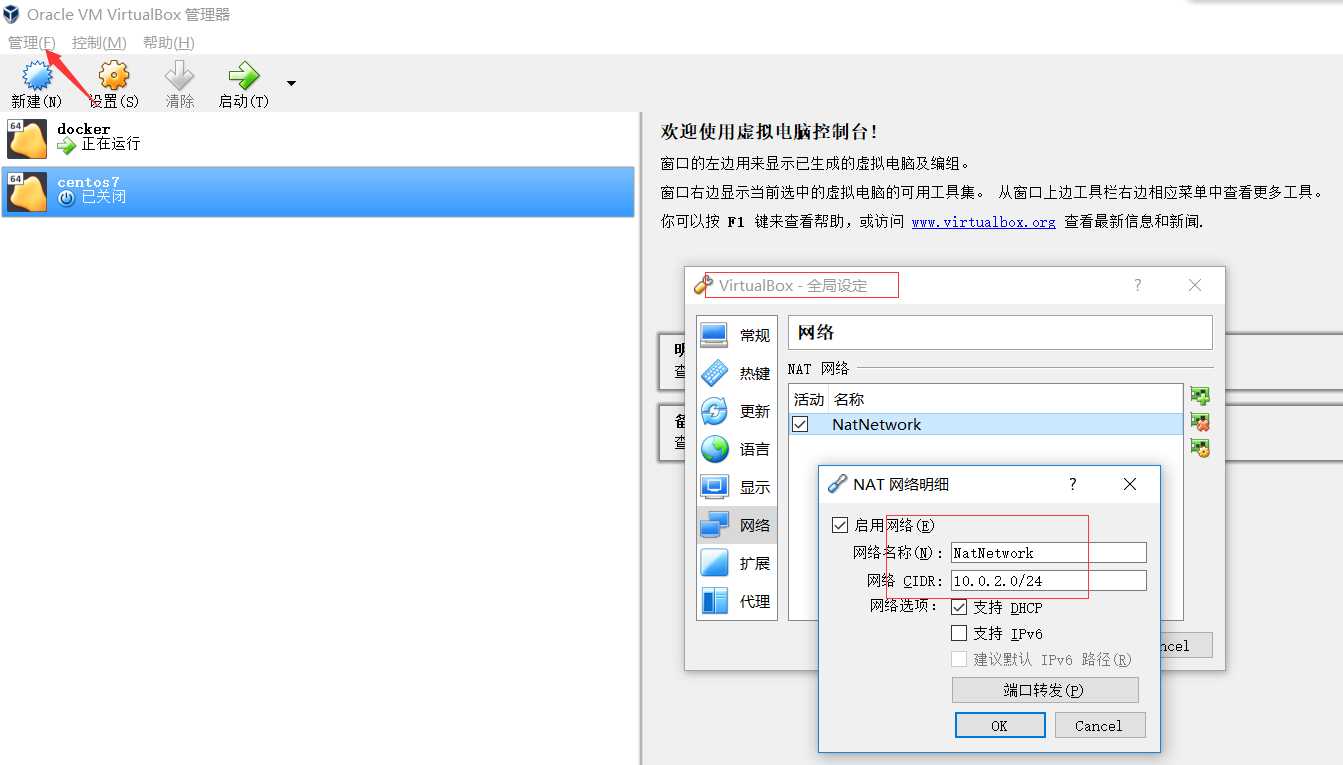Click the 网络 CIDR input field
The width and height of the screenshot is (1343, 765).
coord(1048,581)
